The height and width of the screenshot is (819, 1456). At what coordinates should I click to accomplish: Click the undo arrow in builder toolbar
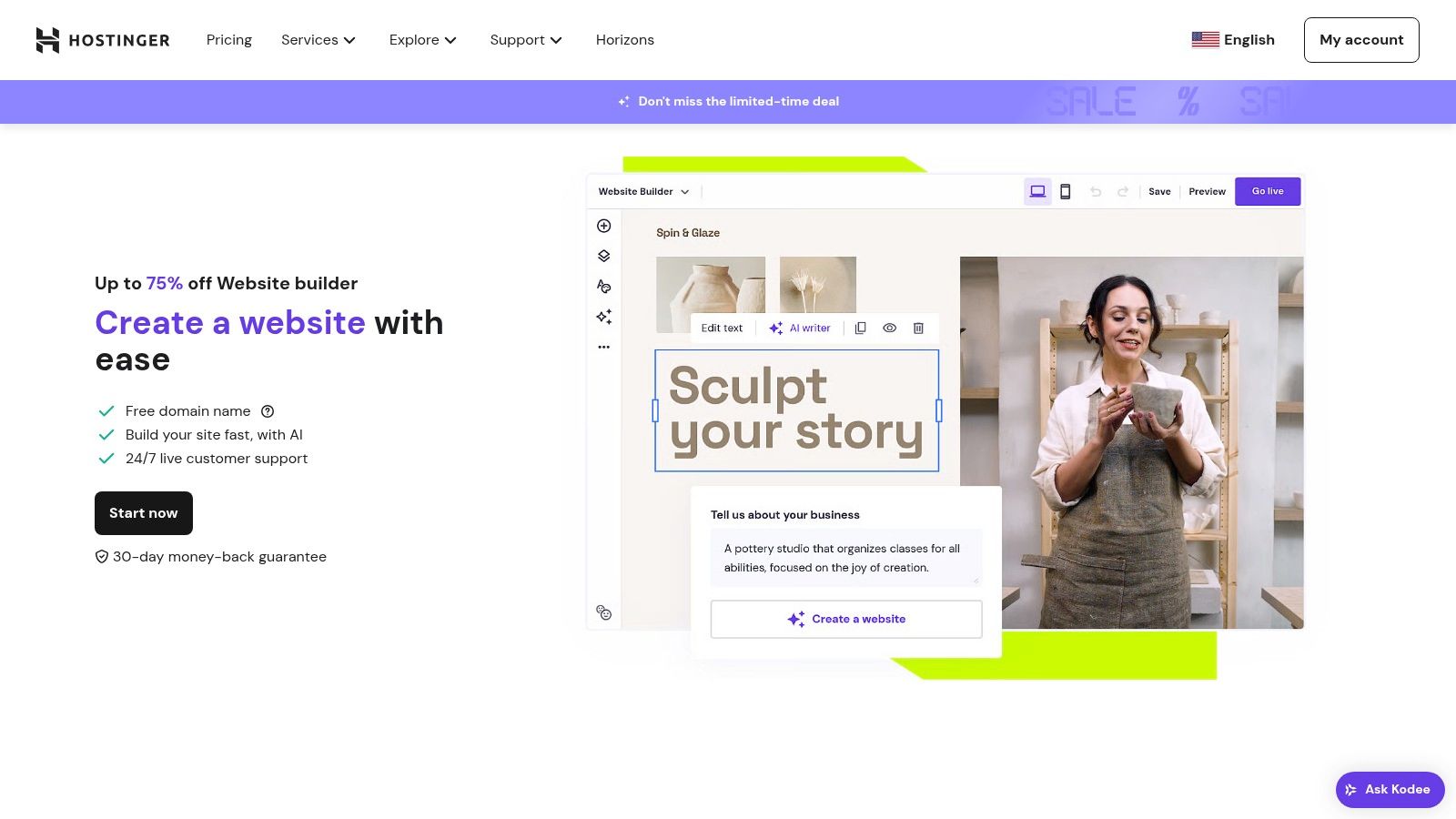(x=1096, y=191)
